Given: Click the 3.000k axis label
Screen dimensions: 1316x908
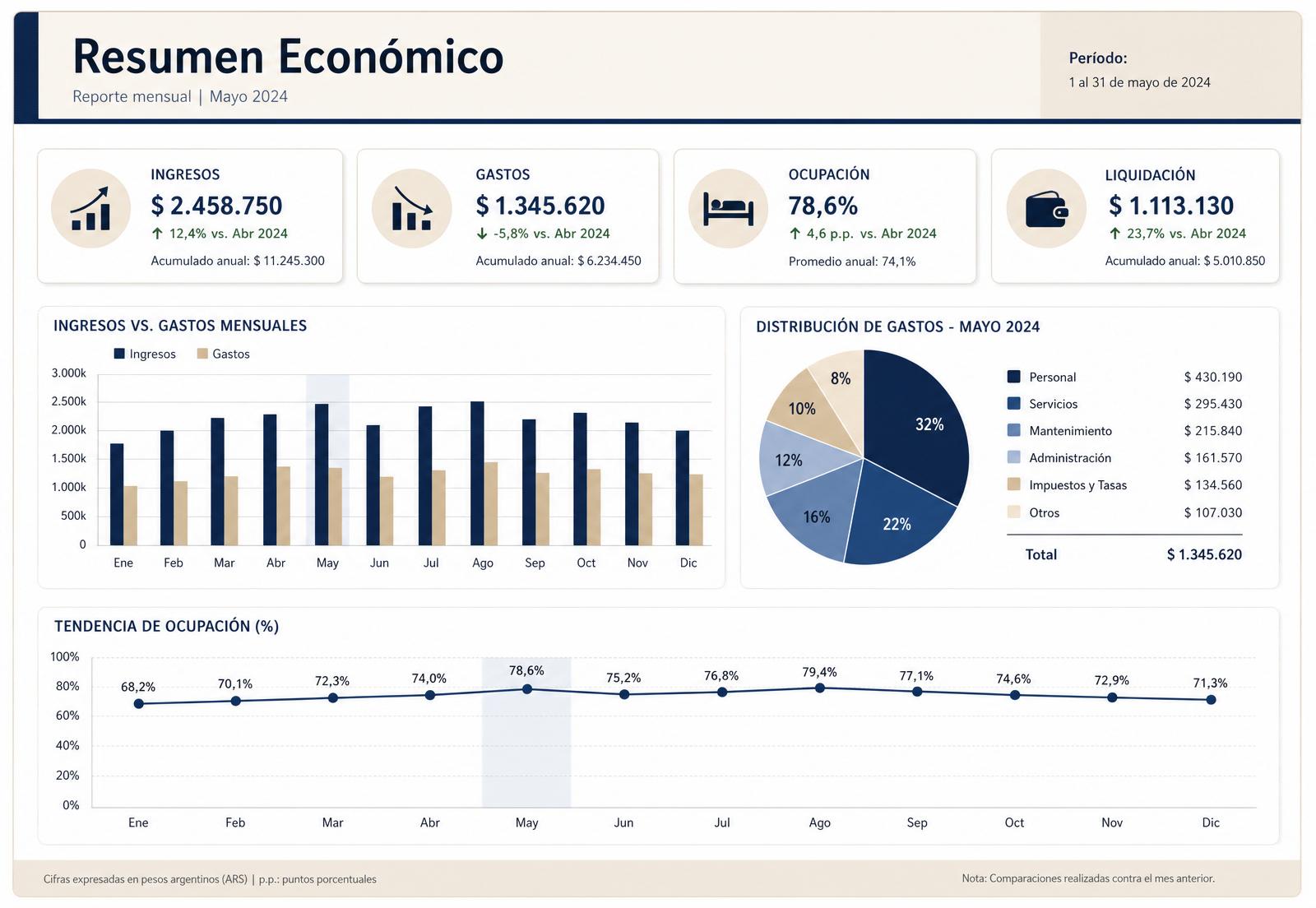Looking at the screenshot, I should click(x=69, y=373).
